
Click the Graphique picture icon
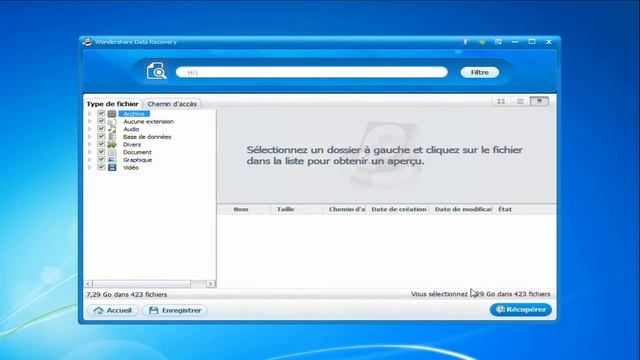point(112,160)
